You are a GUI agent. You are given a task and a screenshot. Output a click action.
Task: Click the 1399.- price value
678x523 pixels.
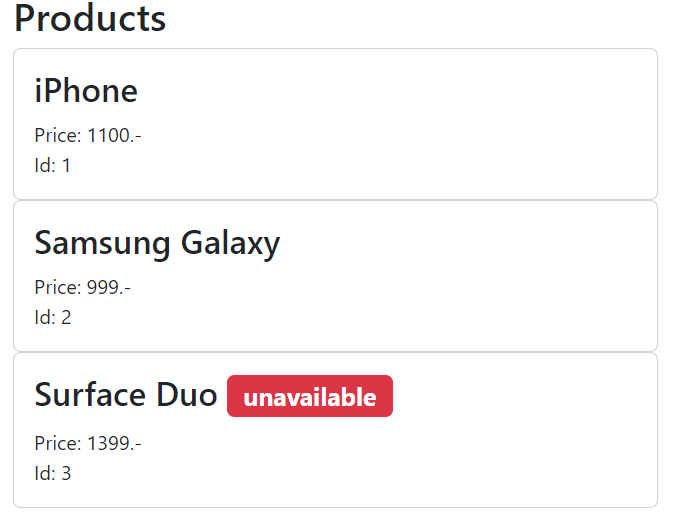(x=114, y=443)
